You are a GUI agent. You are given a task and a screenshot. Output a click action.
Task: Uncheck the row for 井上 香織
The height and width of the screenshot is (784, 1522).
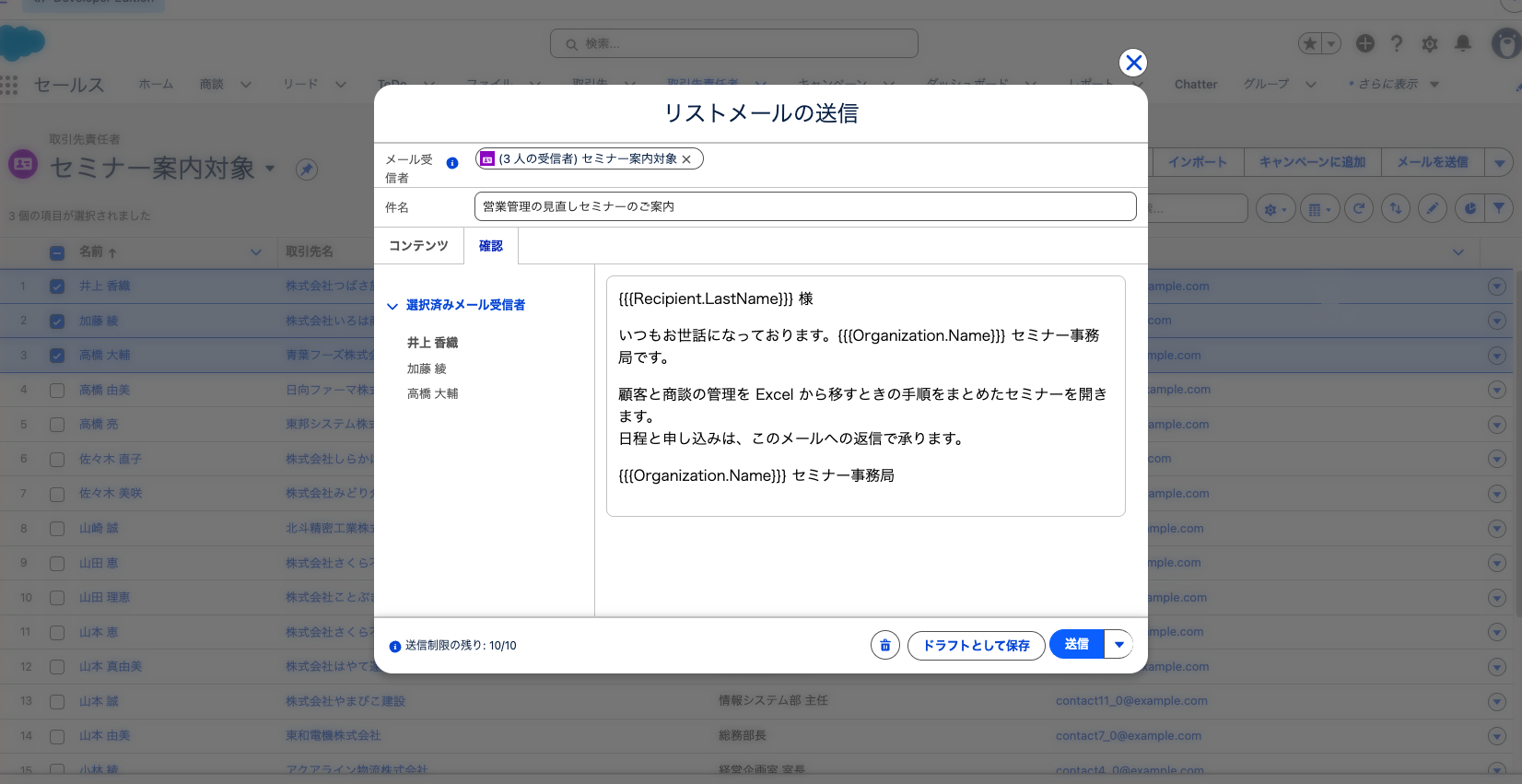point(57,287)
